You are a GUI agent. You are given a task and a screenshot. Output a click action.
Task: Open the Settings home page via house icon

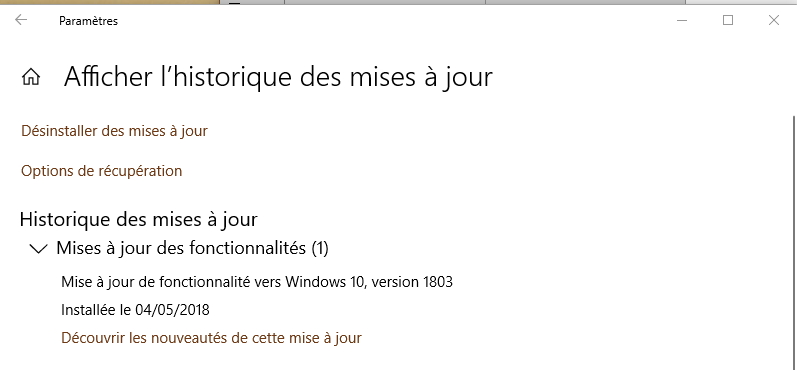click(x=30, y=77)
